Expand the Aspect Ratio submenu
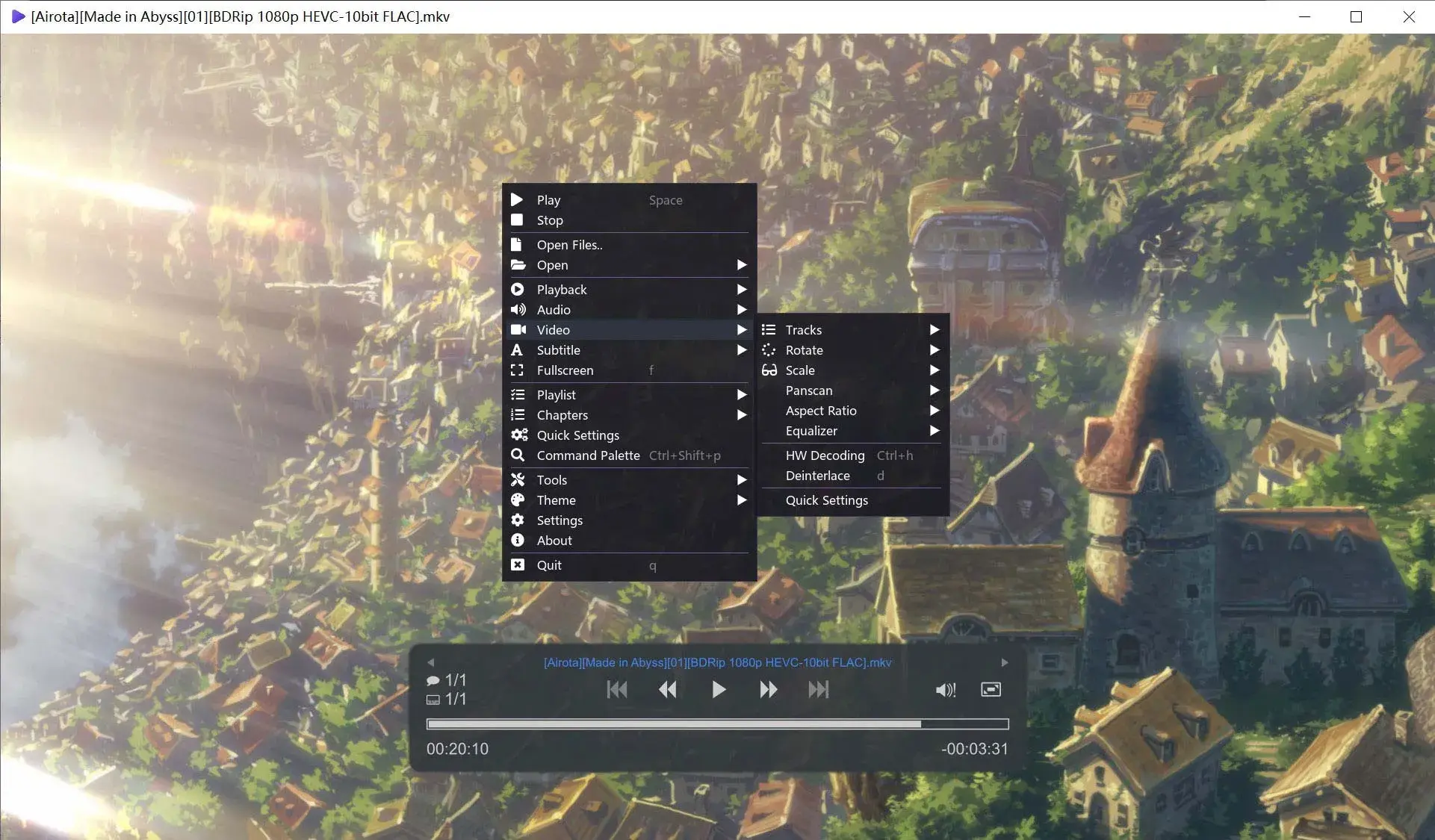Image resolution: width=1435 pixels, height=840 pixels. tap(821, 410)
